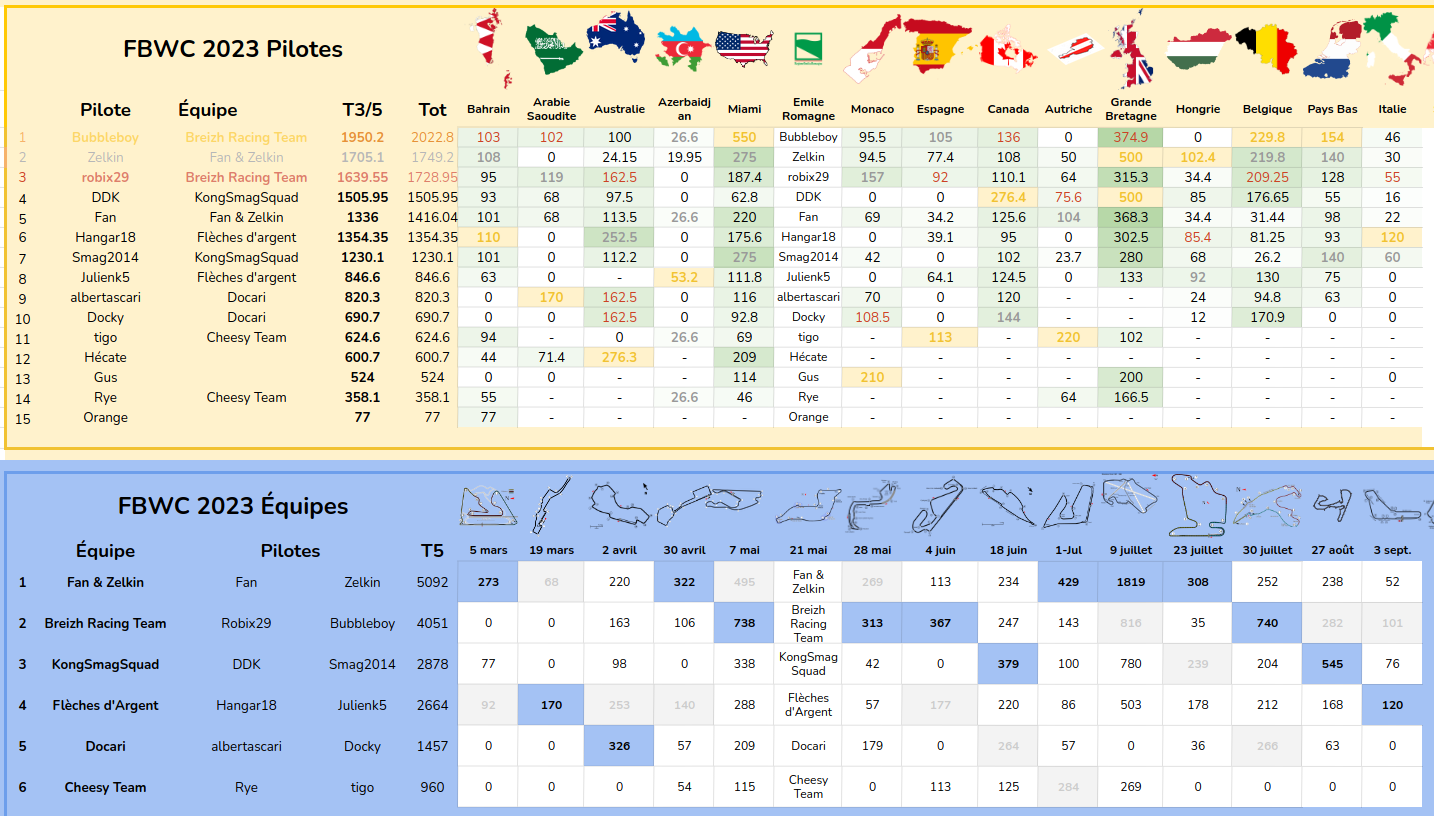Image resolution: width=1434 pixels, height=816 pixels.
Task: Select the '30 juillet' date header
Action: pyautogui.click(x=1267, y=550)
